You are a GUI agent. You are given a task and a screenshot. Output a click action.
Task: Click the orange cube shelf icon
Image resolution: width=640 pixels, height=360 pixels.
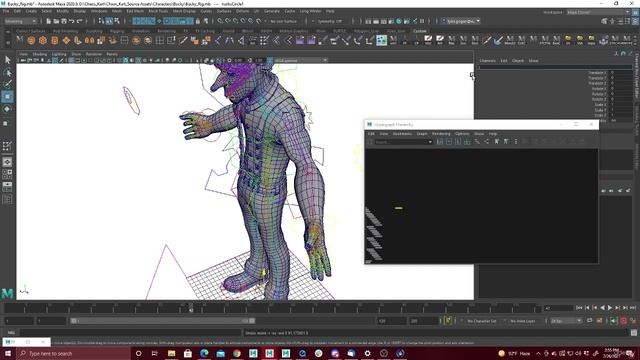point(43,40)
